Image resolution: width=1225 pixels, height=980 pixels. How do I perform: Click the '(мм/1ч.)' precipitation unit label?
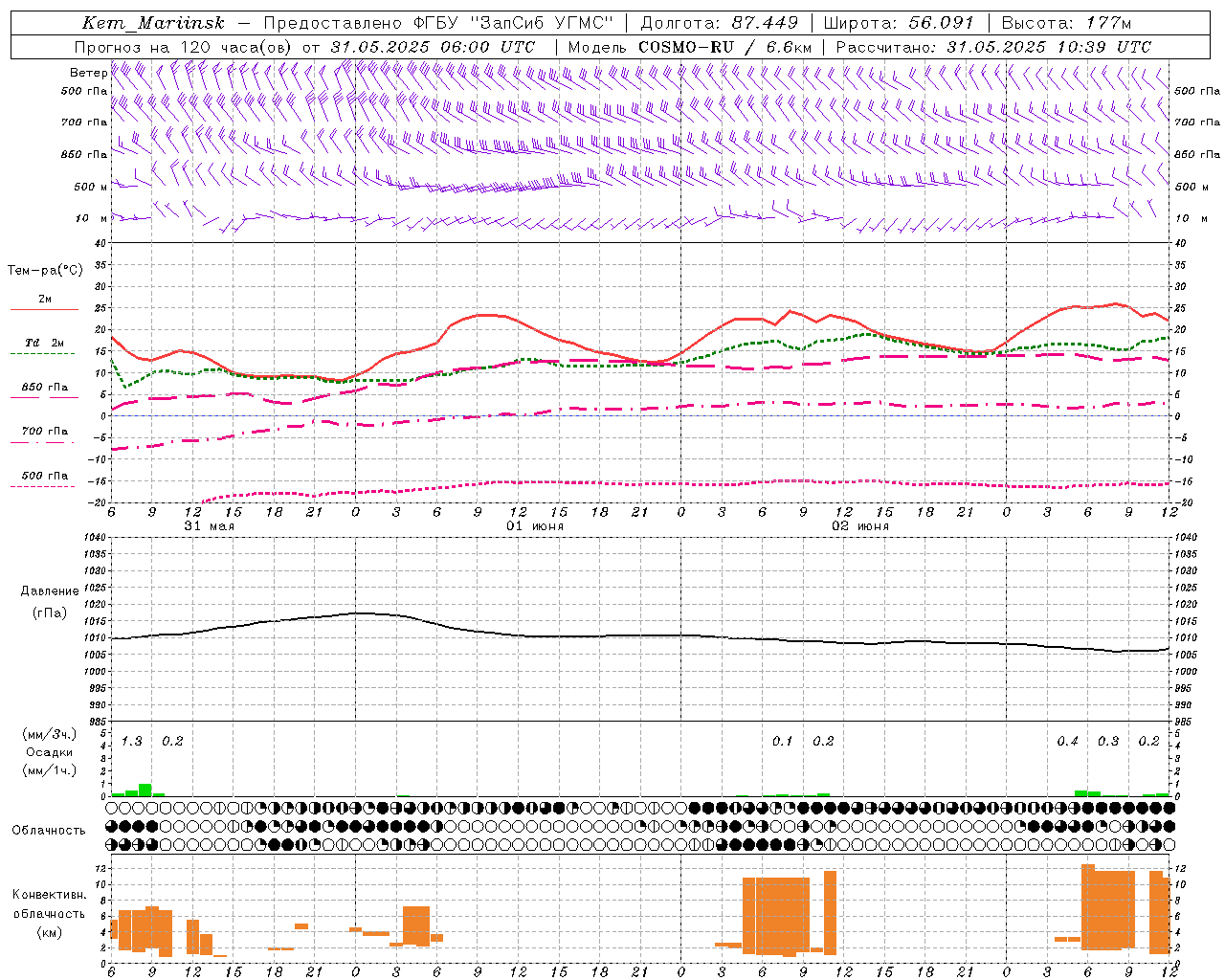coord(50,770)
